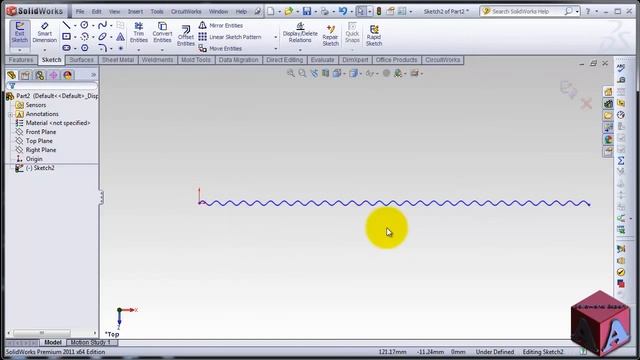Select the Straight Slot tool

click(66, 48)
